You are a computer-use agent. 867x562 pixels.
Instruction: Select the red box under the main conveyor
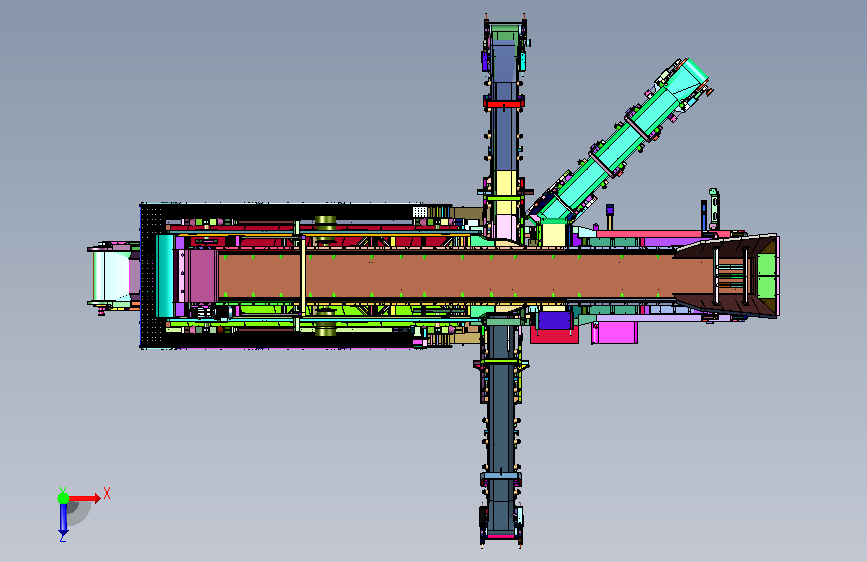pyautogui.click(x=554, y=335)
